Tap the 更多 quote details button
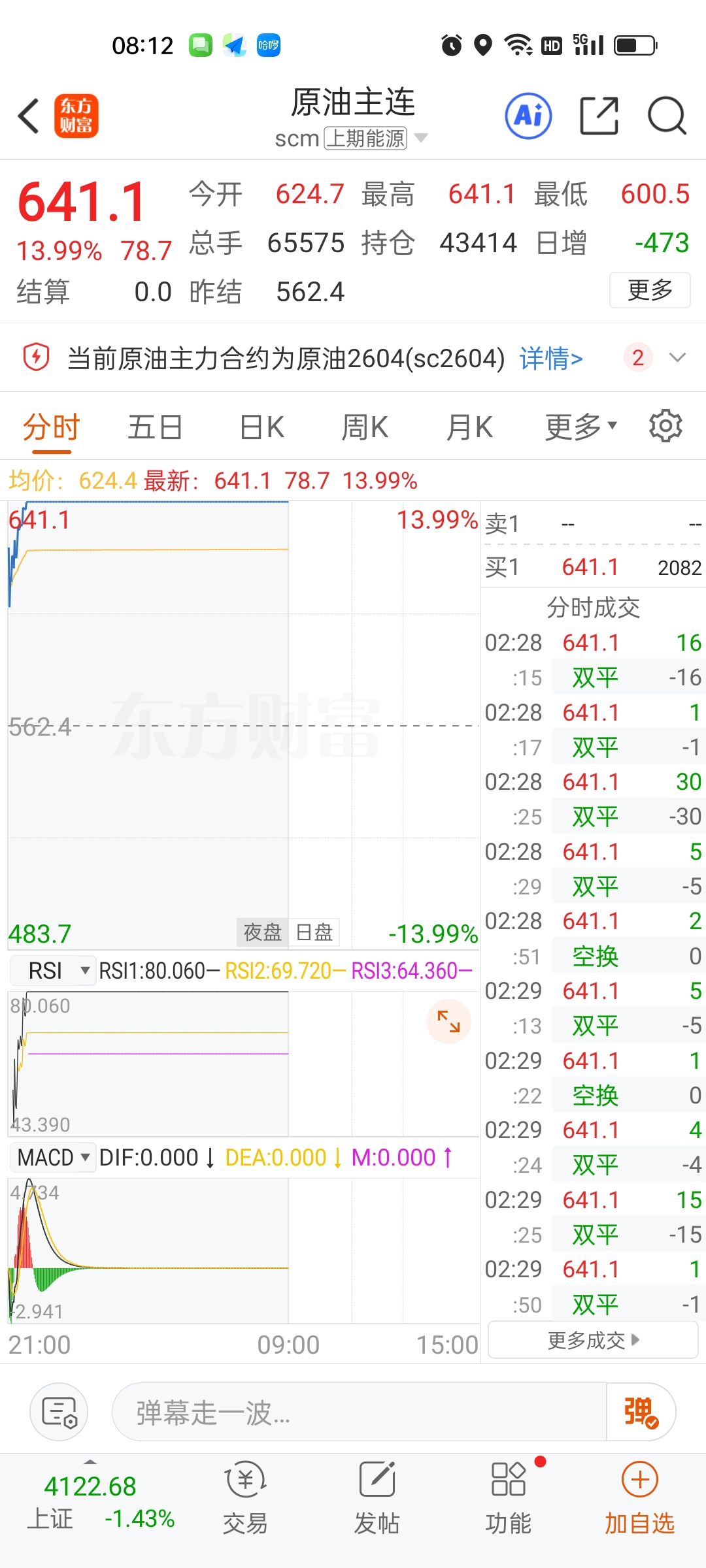The height and width of the screenshot is (1568, 706). pos(650,289)
